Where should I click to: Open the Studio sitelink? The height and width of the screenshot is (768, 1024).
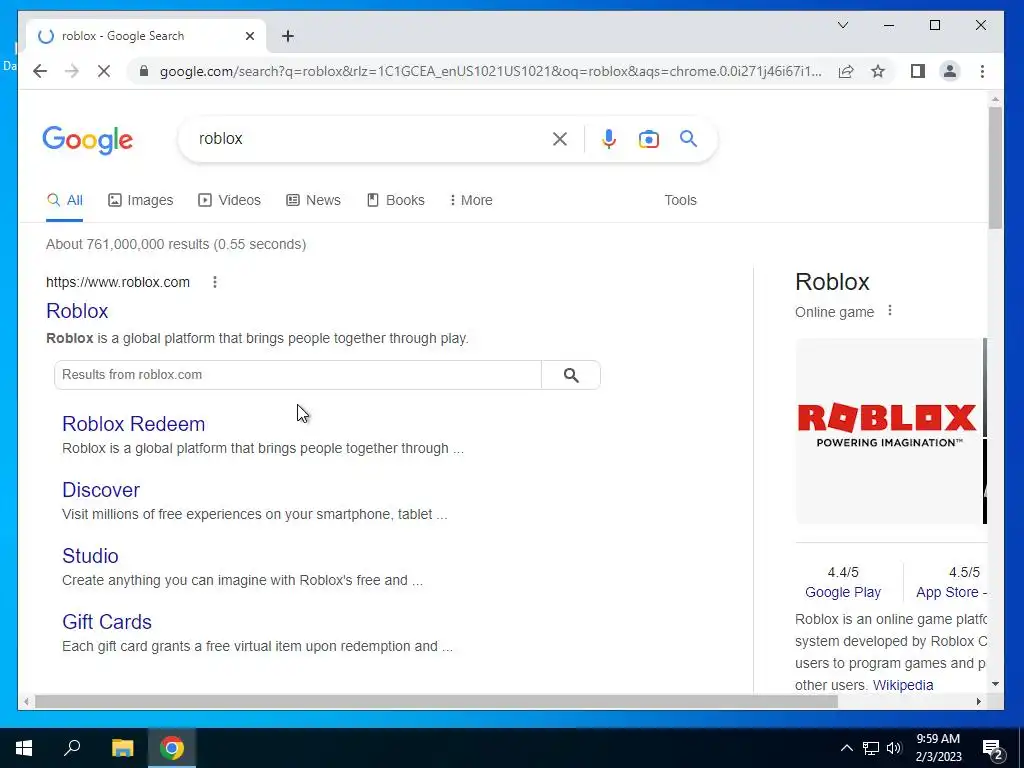tap(90, 556)
